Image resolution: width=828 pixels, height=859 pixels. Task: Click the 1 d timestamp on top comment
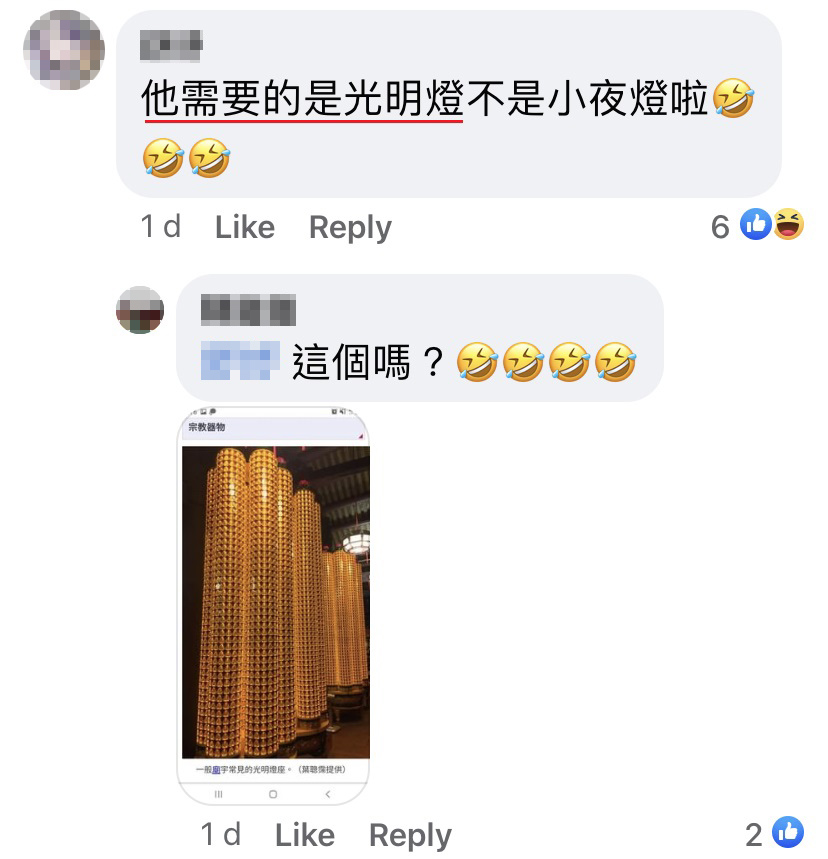161,226
